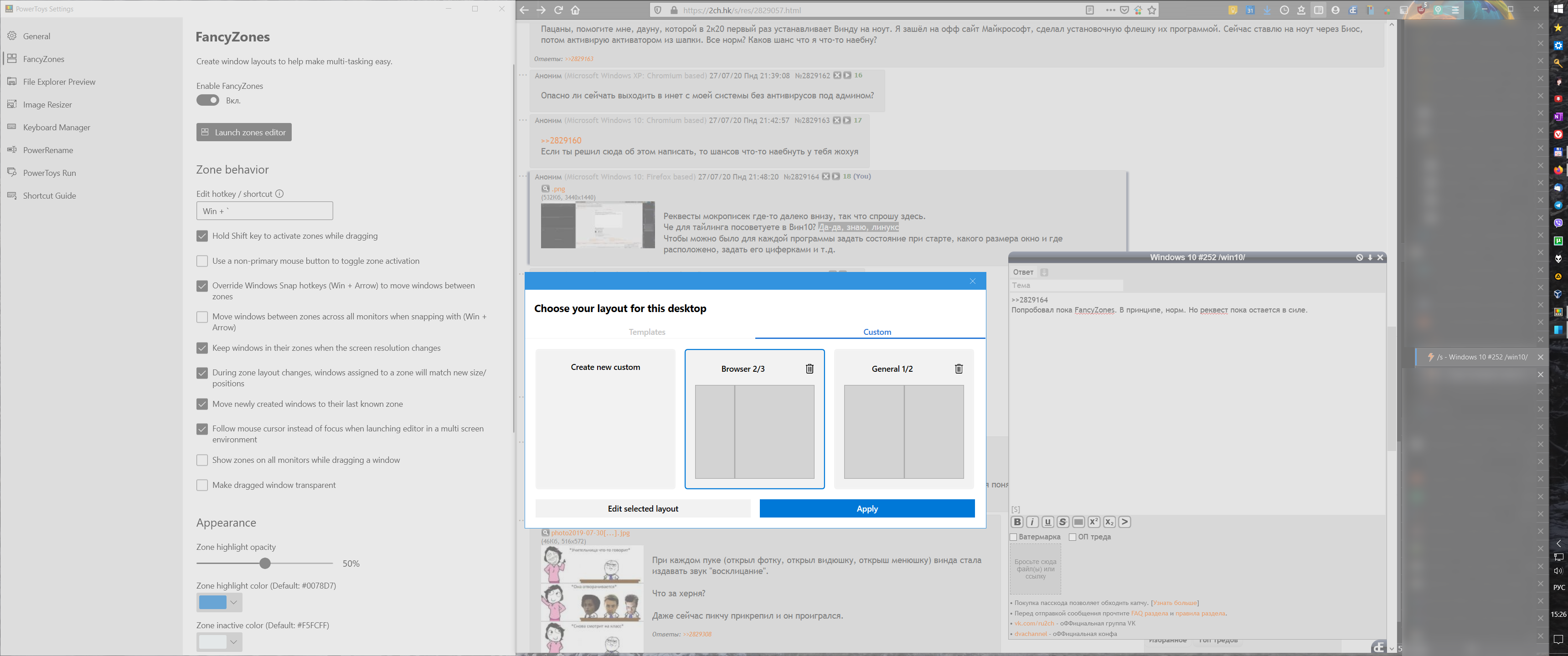
Task: Toggle the Enable FancyZones switch
Action: (x=207, y=100)
